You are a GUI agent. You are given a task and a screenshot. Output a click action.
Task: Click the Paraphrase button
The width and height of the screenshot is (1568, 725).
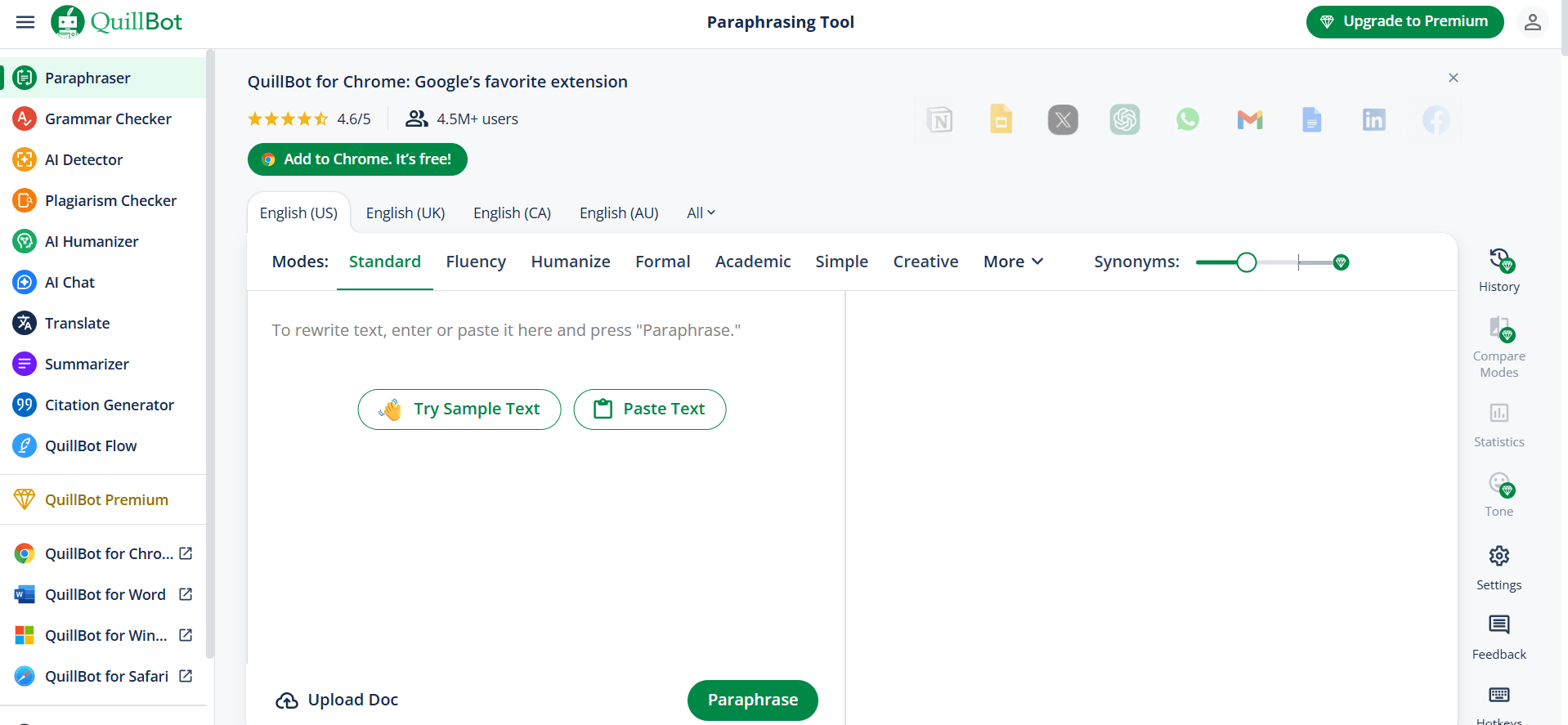752,700
